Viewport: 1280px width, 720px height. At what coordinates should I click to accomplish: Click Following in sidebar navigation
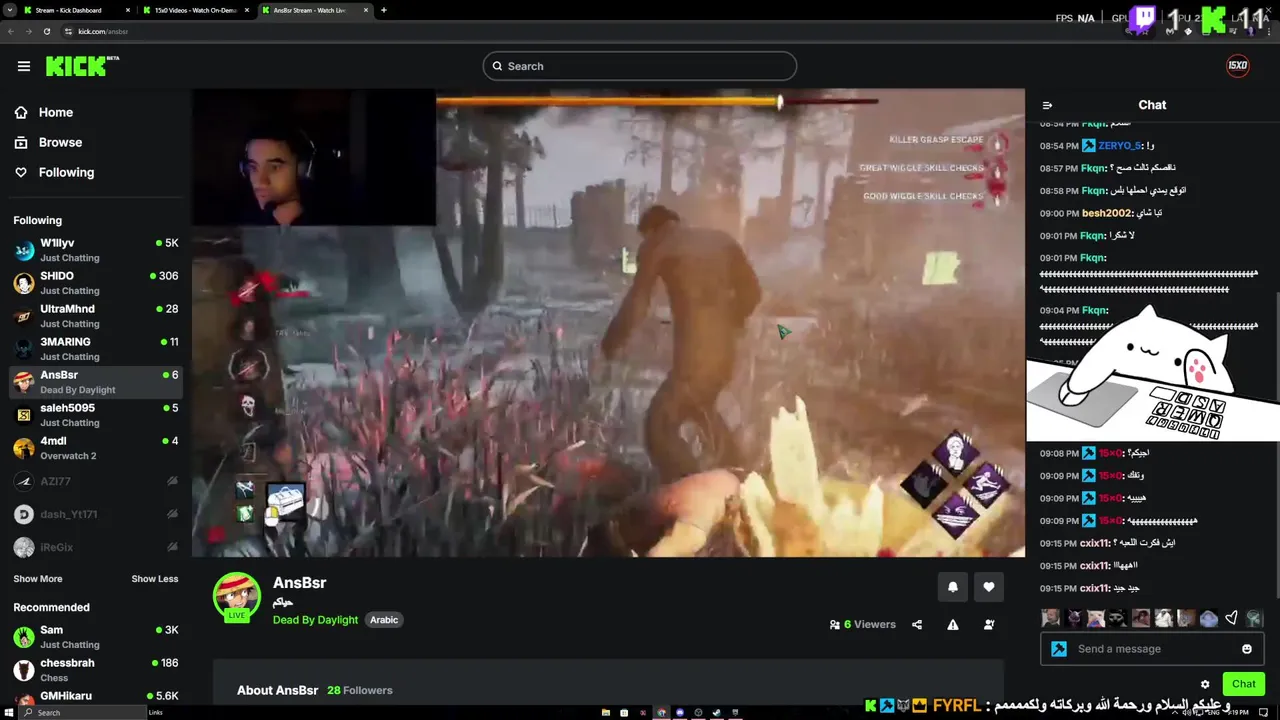(x=66, y=173)
